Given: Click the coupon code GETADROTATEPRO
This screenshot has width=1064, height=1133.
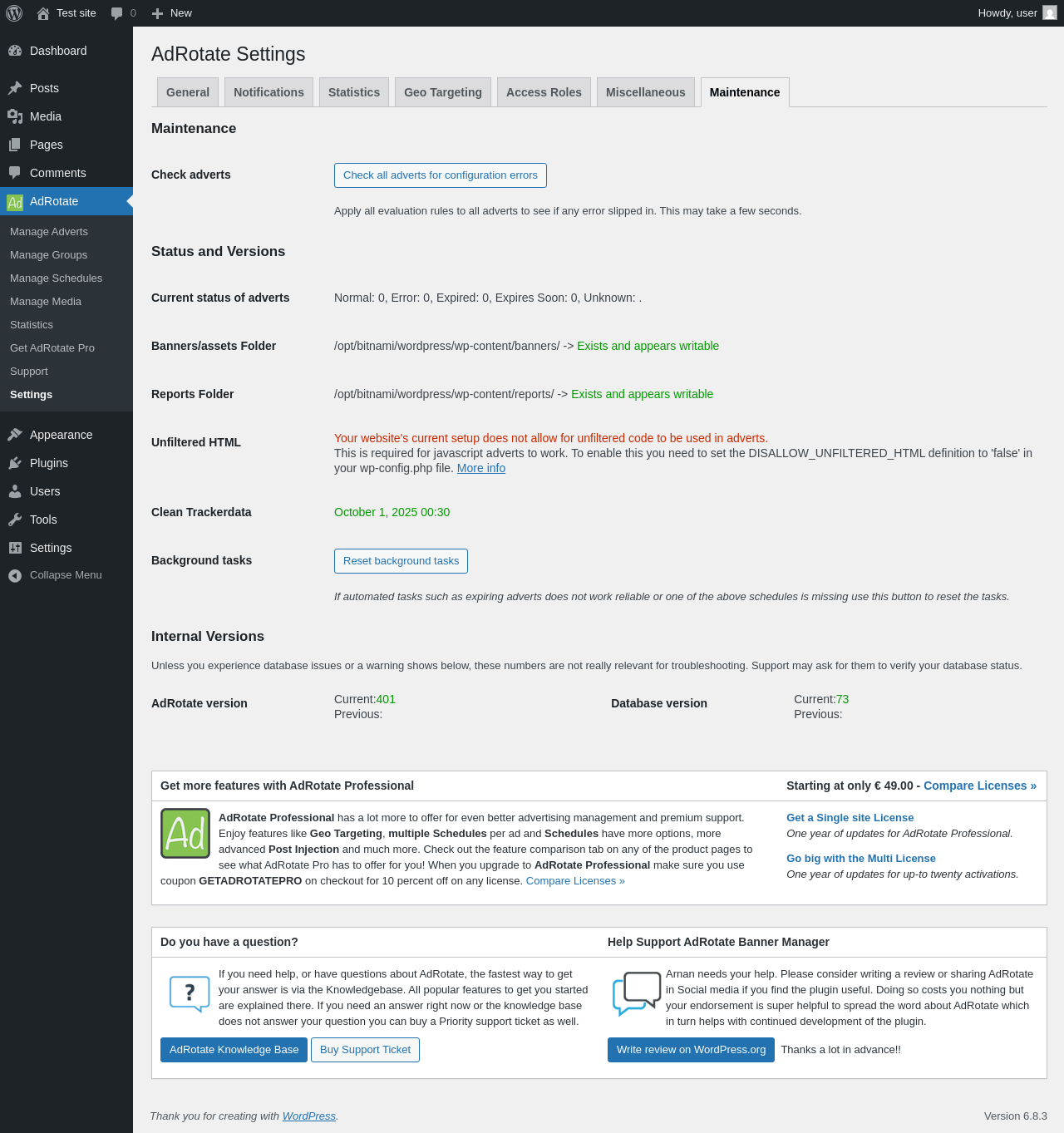Looking at the screenshot, I should [x=250, y=881].
